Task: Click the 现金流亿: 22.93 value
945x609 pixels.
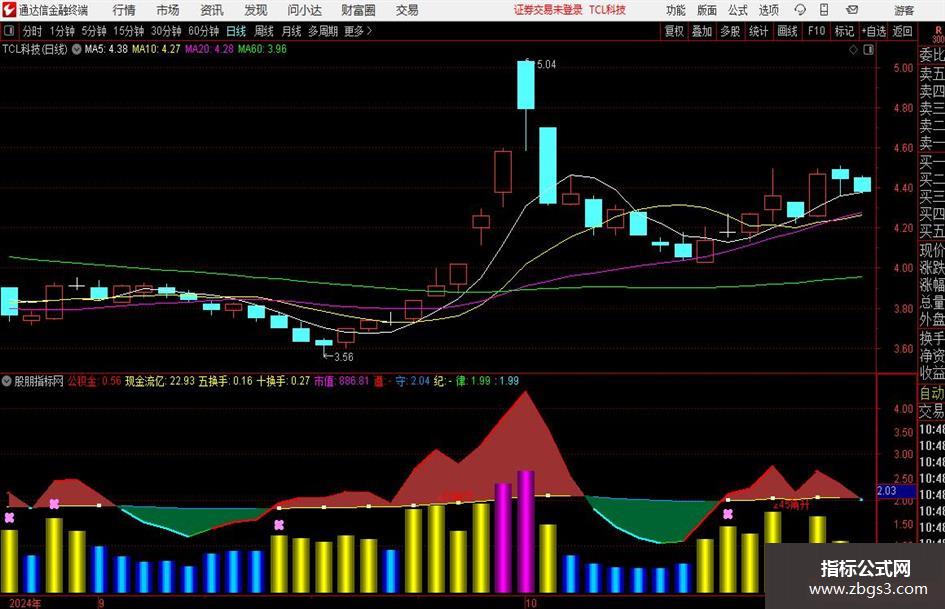Action: (x=160, y=381)
